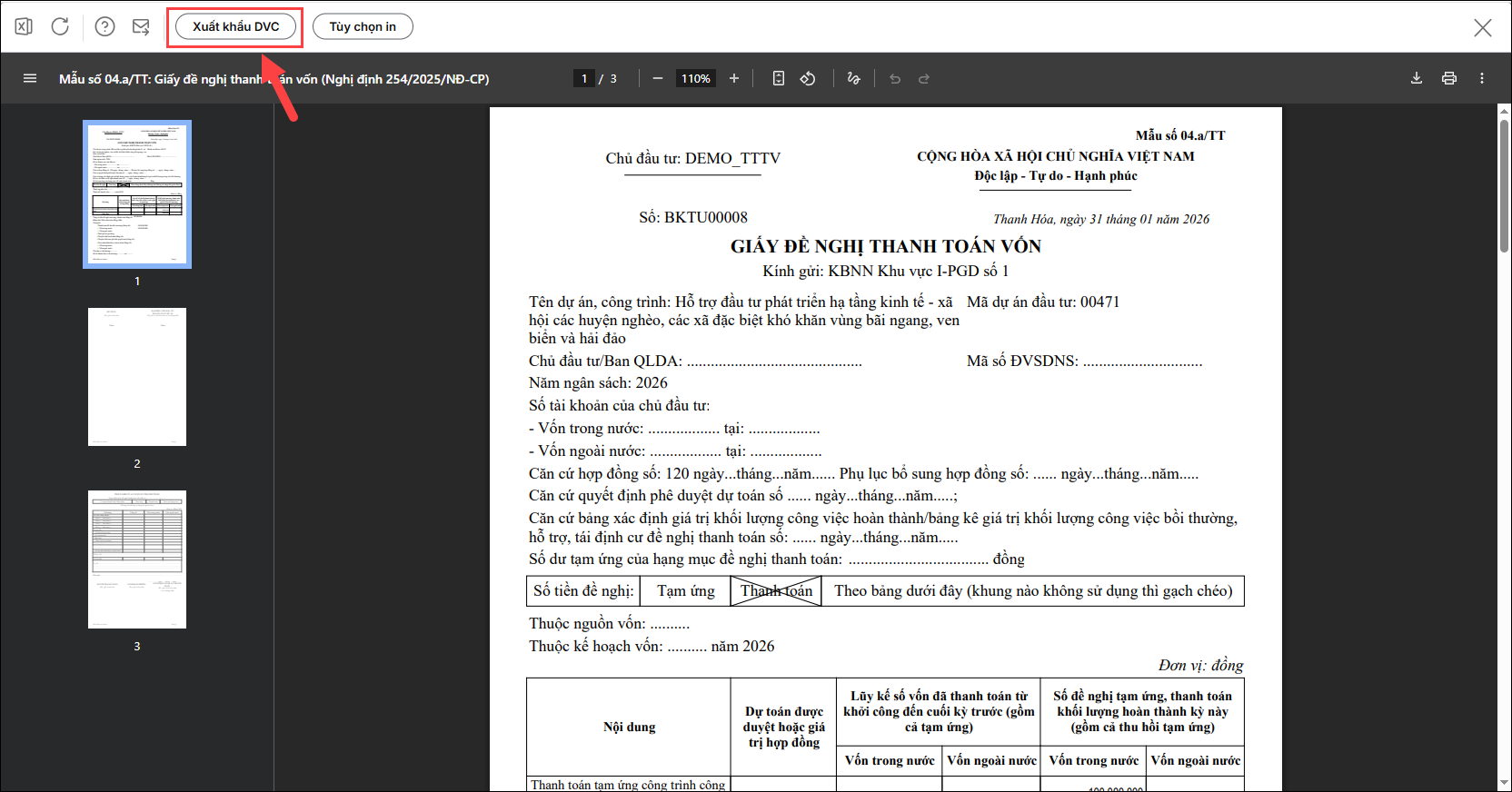Open Tùy chọn in print options

pos(363,26)
